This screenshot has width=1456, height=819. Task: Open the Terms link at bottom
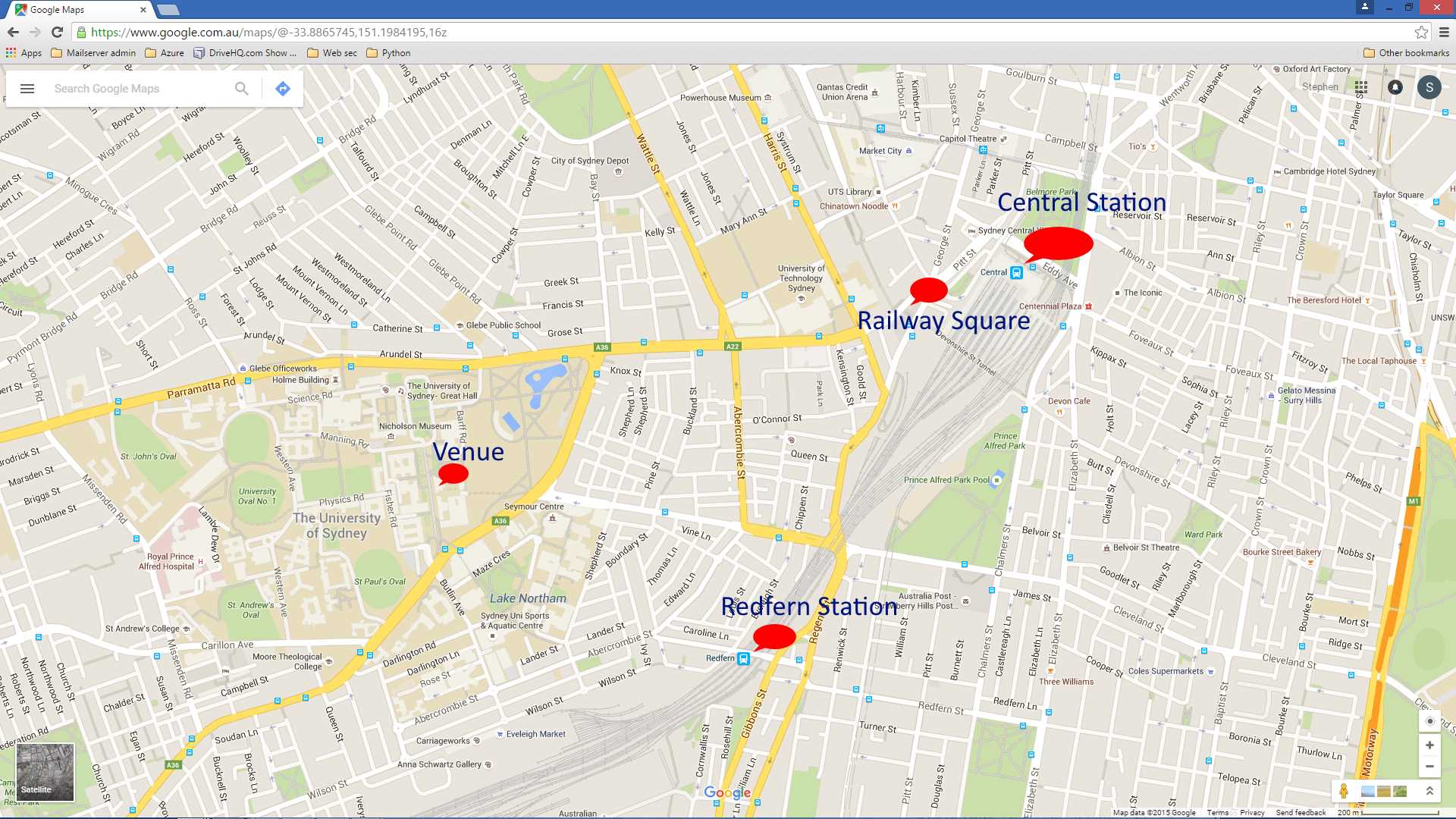coord(1217,812)
